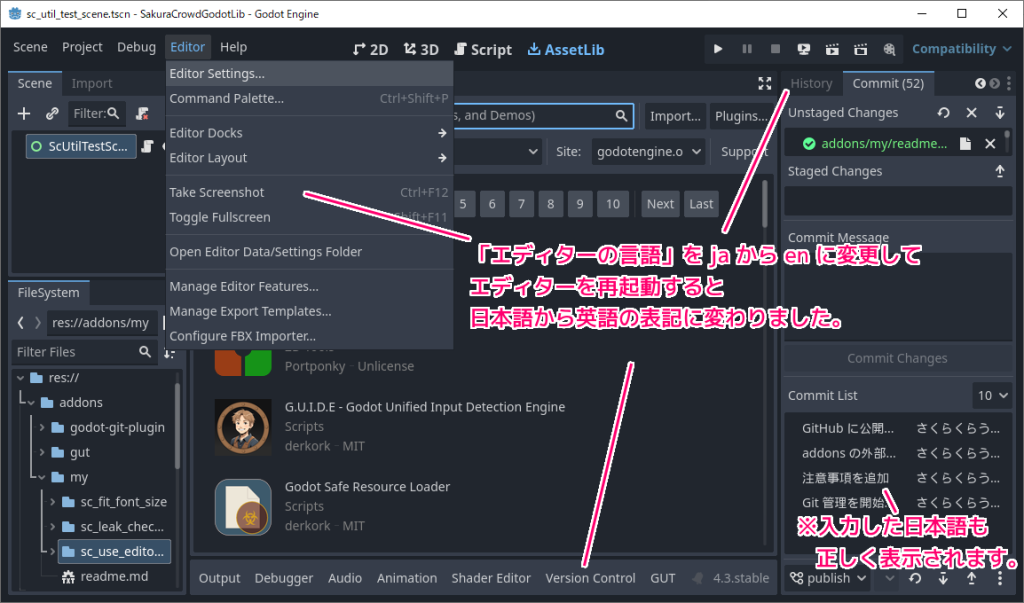Jump to the Last asset page
This screenshot has height=603, width=1024.
pos(701,204)
